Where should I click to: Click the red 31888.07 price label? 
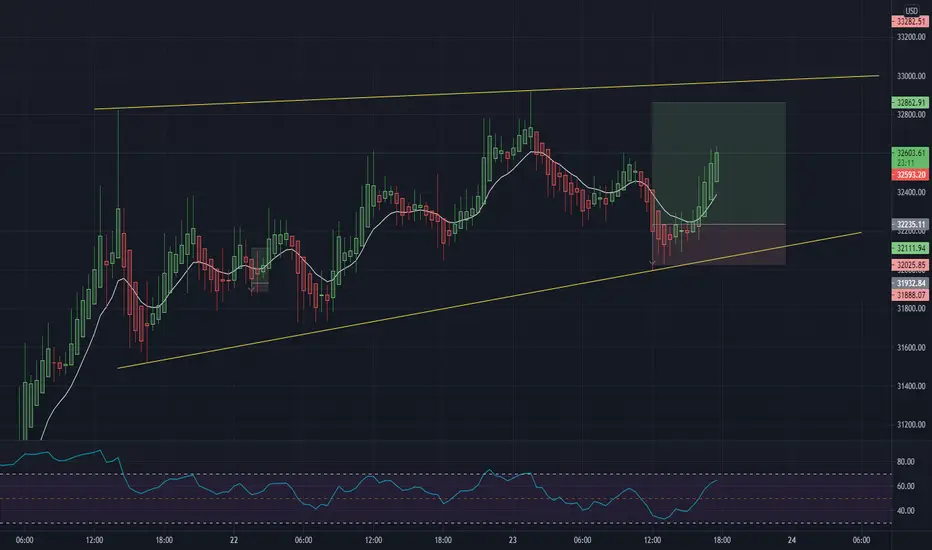point(909,295)
